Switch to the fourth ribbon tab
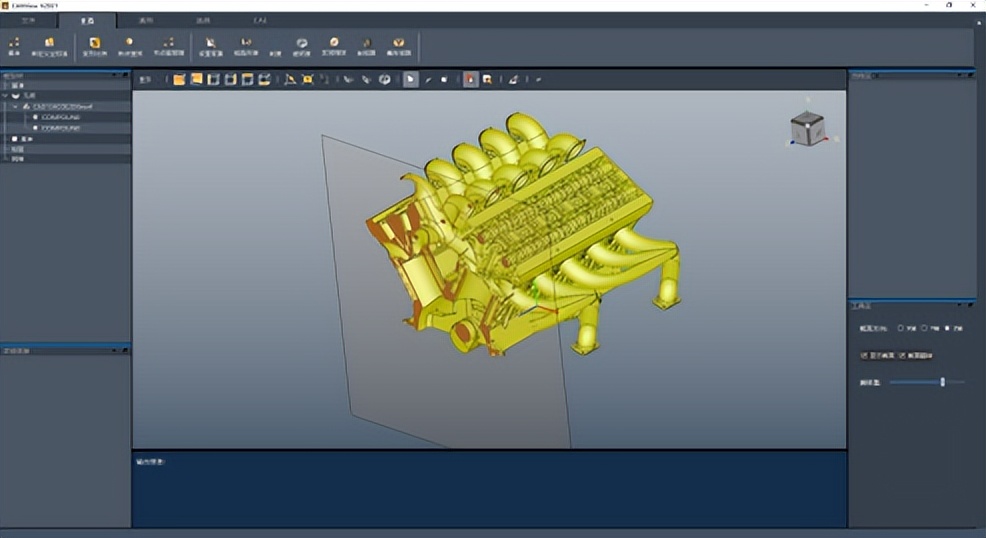The image size is (986, 538). 202,20
